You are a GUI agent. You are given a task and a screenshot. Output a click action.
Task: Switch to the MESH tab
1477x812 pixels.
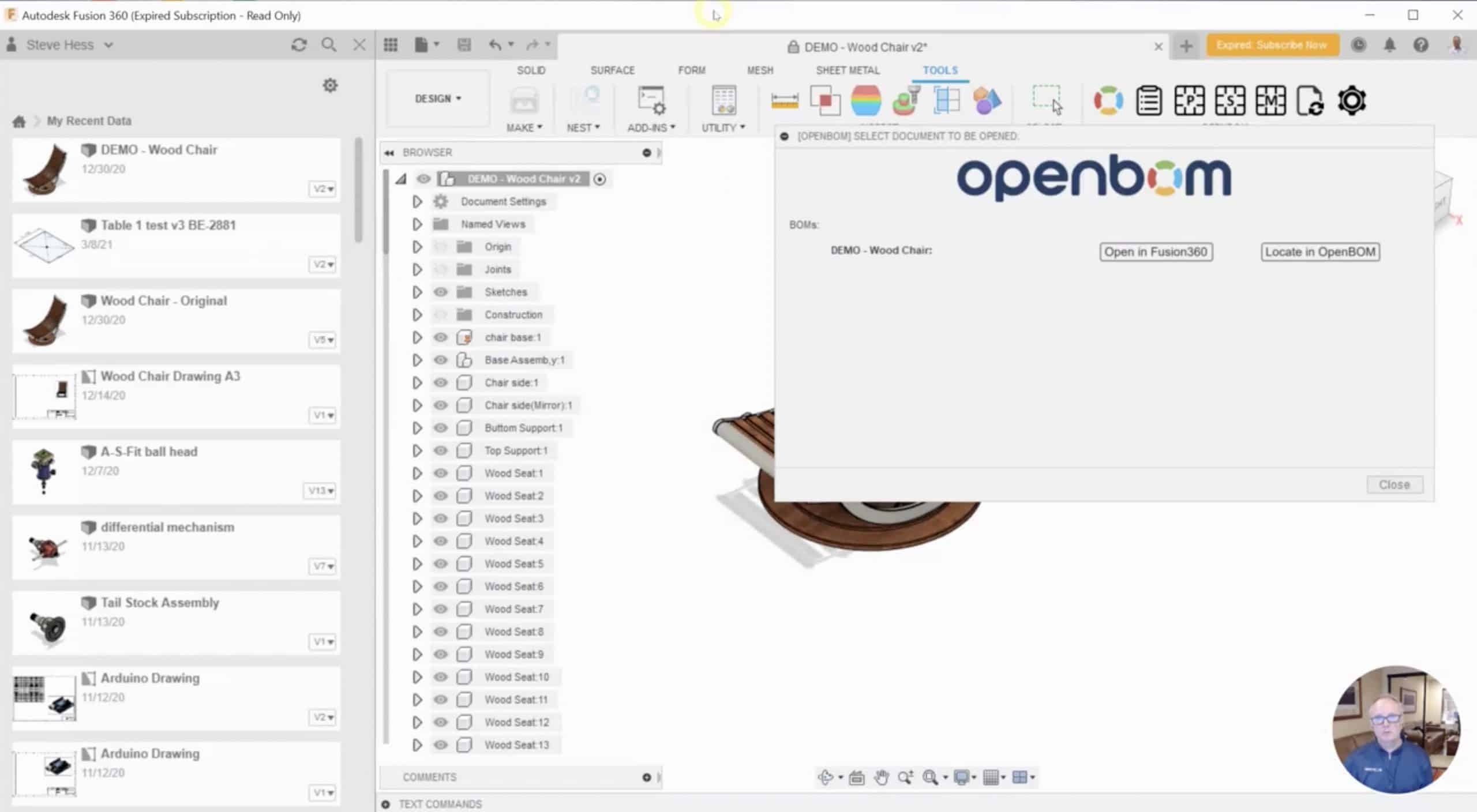(x=760, y=70)
